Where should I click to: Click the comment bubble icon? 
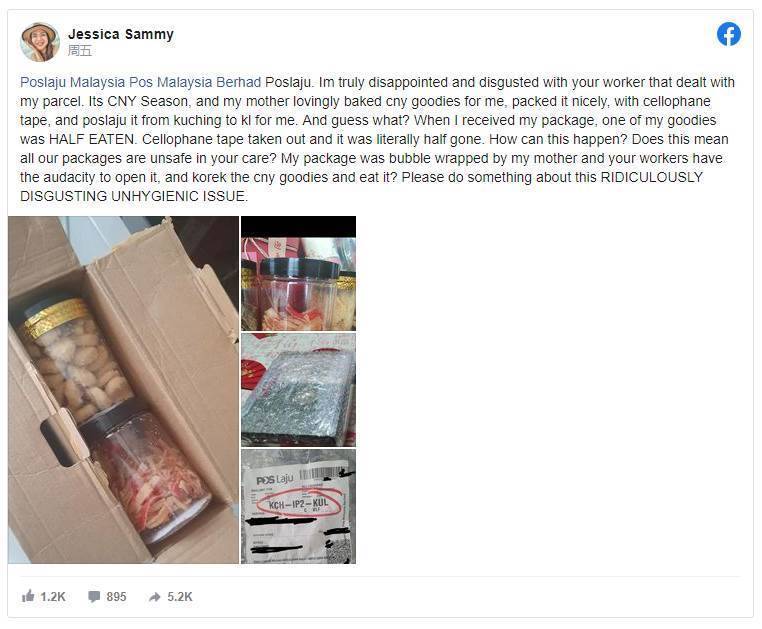[94, 596]
